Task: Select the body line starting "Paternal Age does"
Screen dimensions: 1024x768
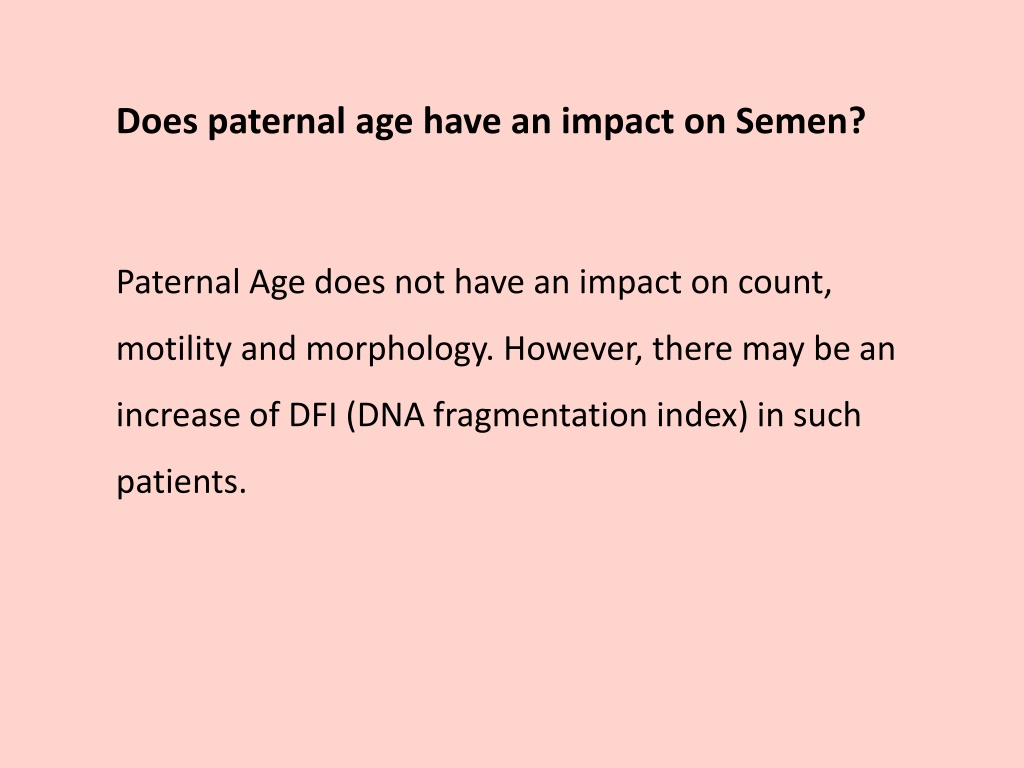Action: click(473, 283)
